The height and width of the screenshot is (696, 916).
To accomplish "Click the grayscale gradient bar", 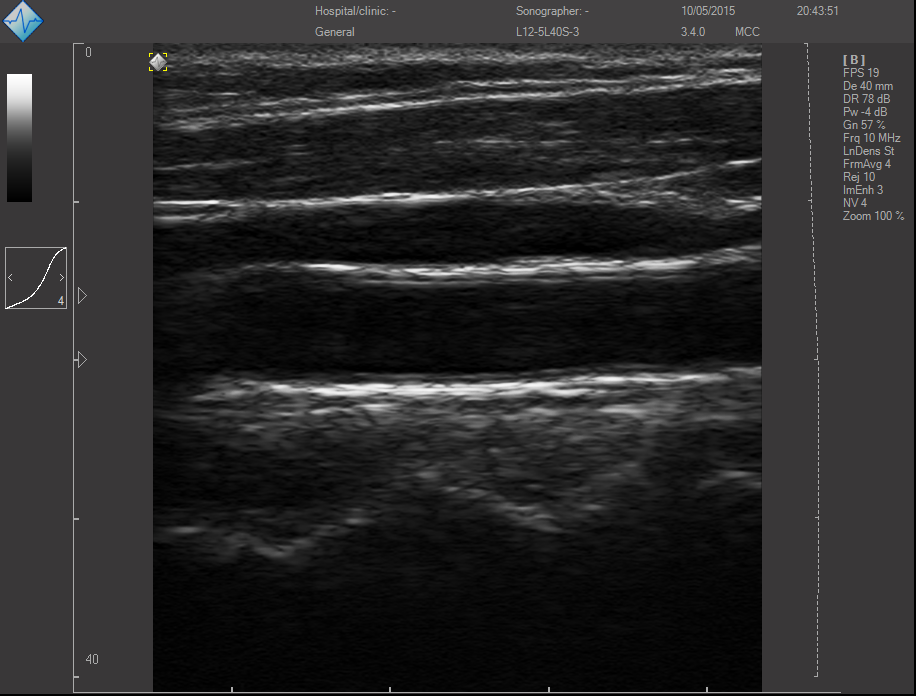I will (19, 138).
